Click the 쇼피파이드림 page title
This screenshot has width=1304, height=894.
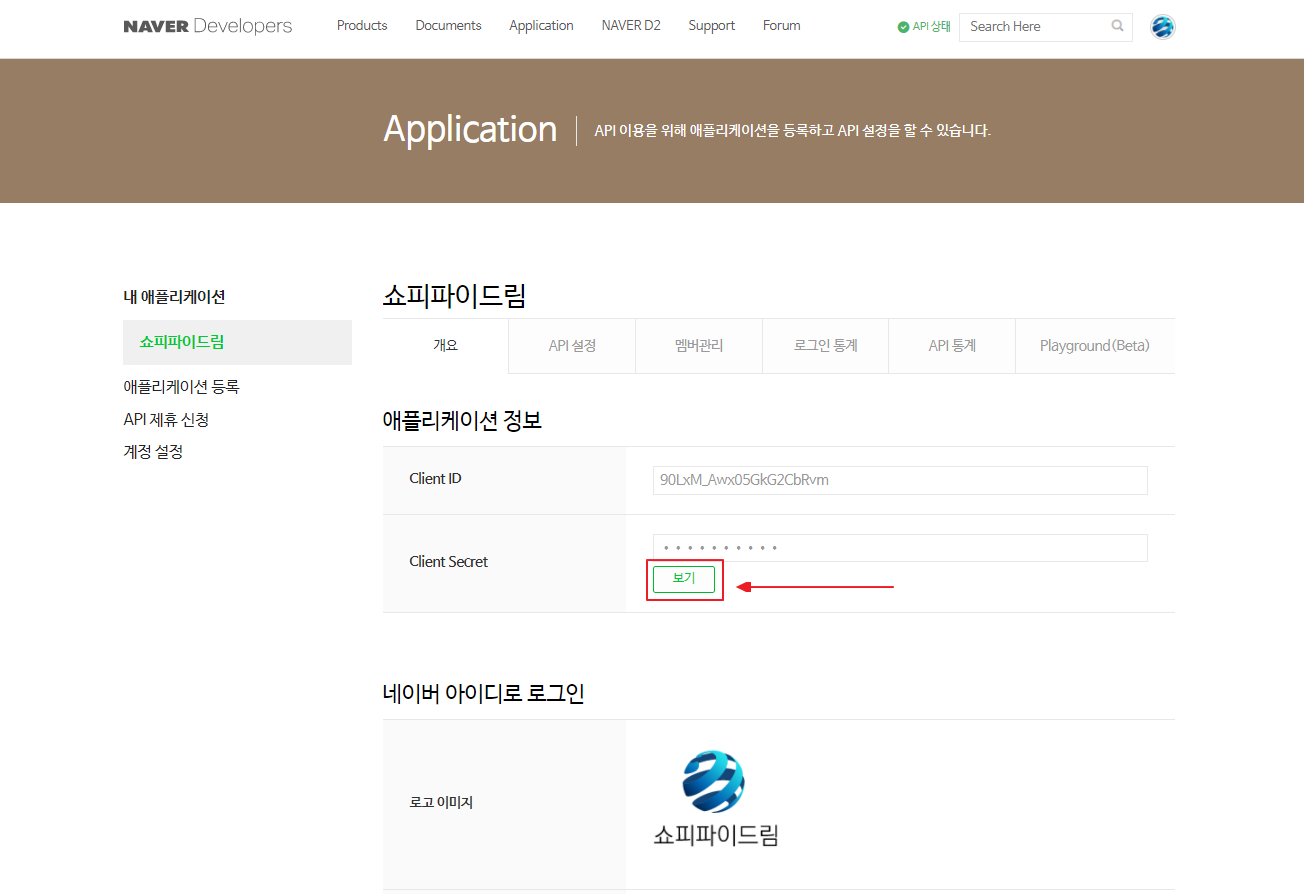pyautogui.click(x=455, y=296)
